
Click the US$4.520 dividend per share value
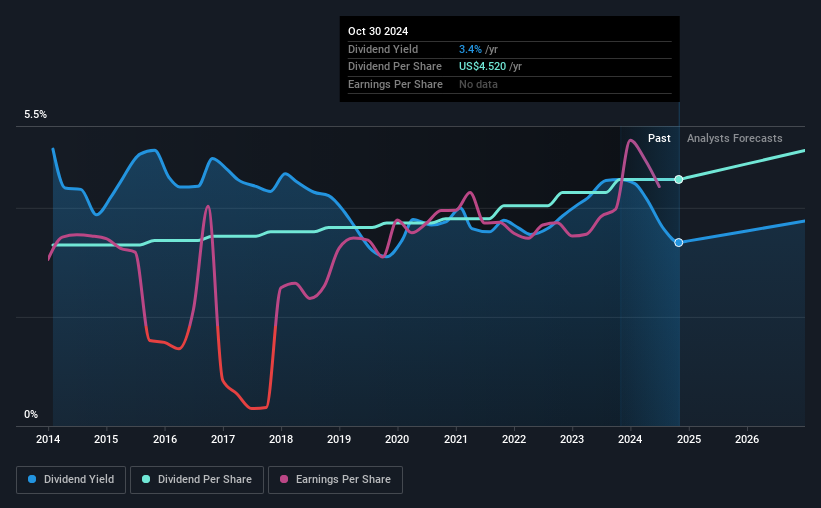coord(482,67)
